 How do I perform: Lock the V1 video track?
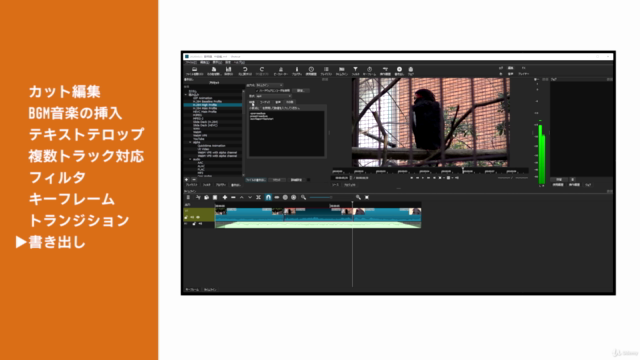[187, 218]
